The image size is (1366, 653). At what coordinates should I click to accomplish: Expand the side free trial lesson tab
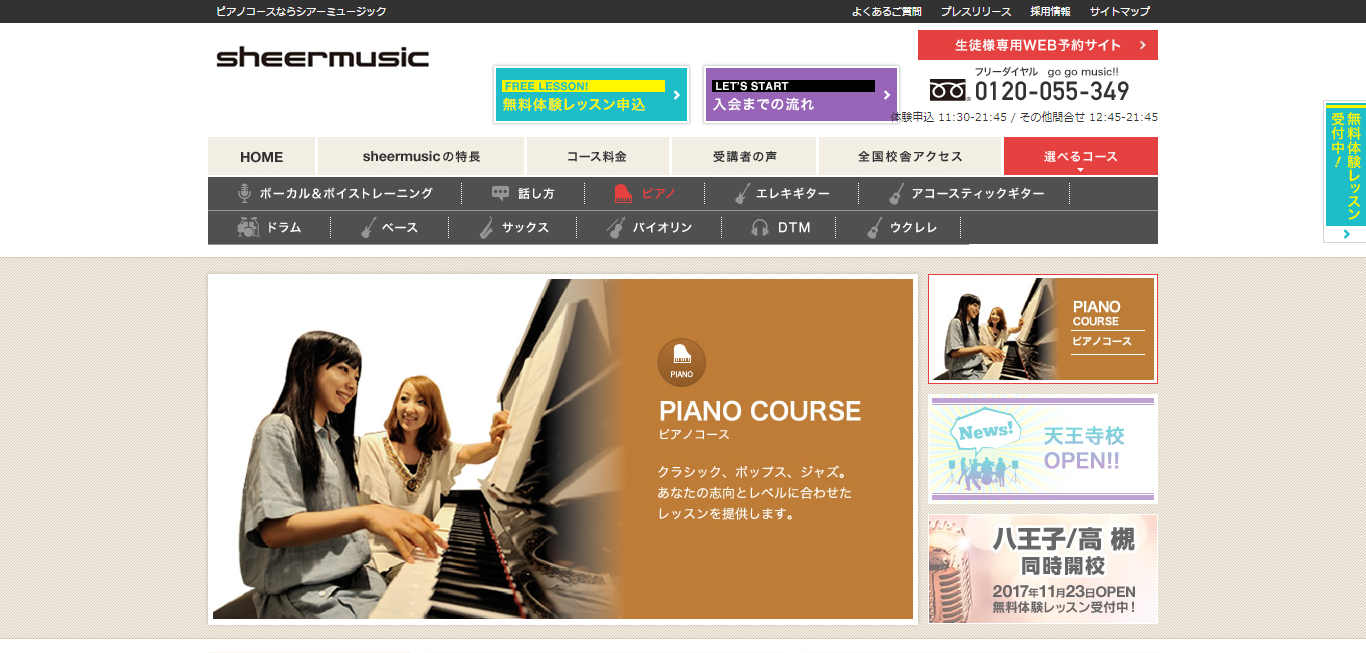point(1344,170)
